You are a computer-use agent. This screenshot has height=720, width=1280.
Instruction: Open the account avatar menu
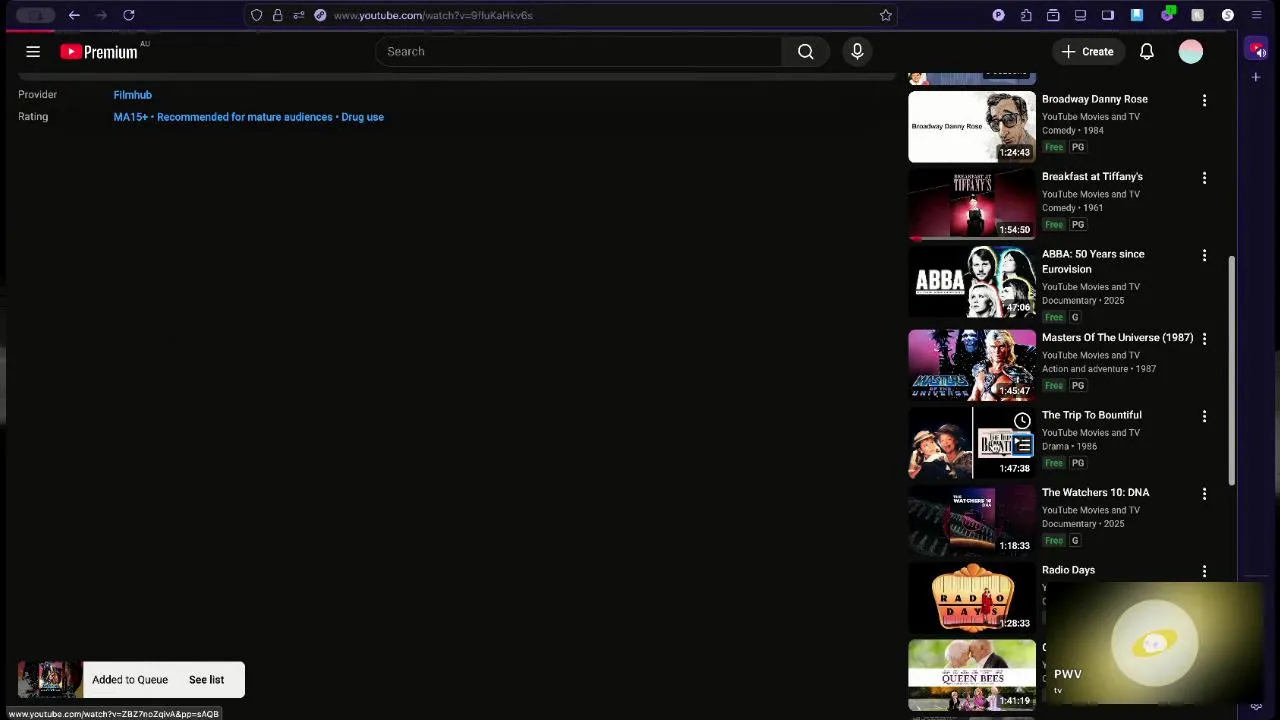[x=1190, y=52]
